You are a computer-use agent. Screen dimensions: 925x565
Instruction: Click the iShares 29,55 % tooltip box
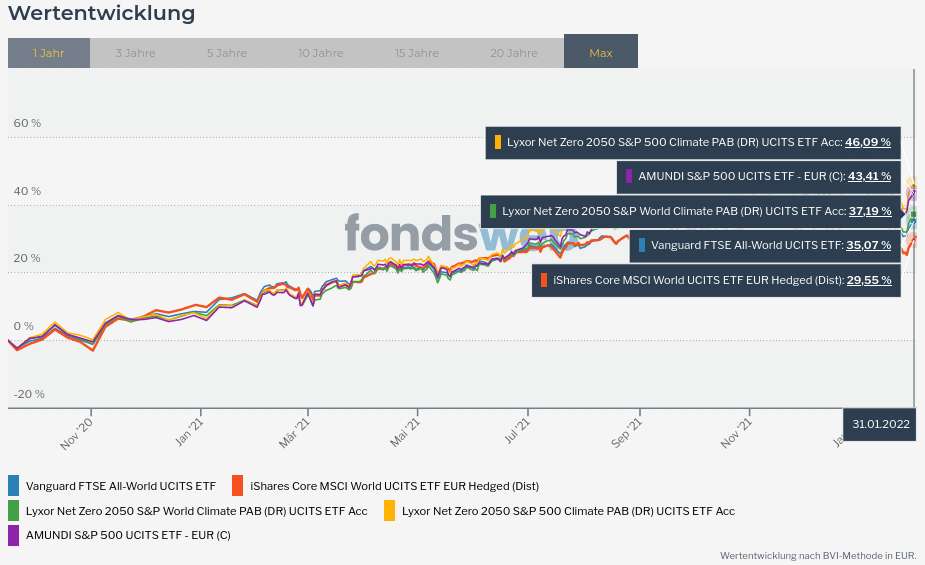716,280
